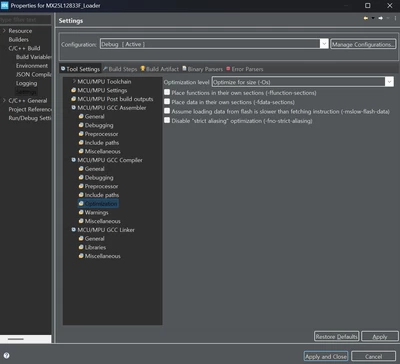Image resolution: width=400 pixels, height=364 pixels.
Task: Click the icon beside Linker Libraries
Action: click(x=81, y=247)
